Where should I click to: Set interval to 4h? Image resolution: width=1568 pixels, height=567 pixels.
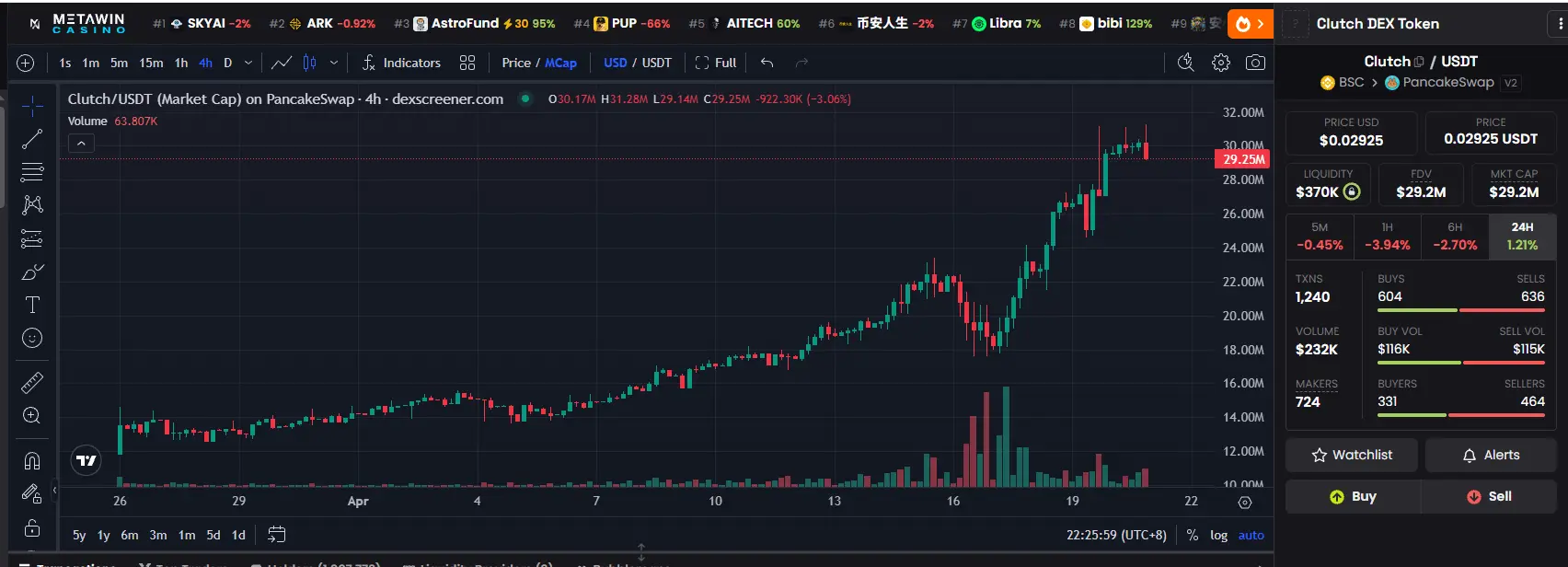[205, 63]
